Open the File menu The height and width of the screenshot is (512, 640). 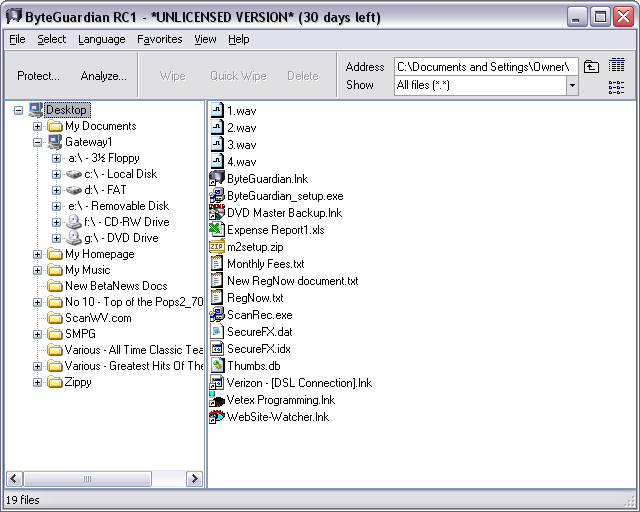17,39
